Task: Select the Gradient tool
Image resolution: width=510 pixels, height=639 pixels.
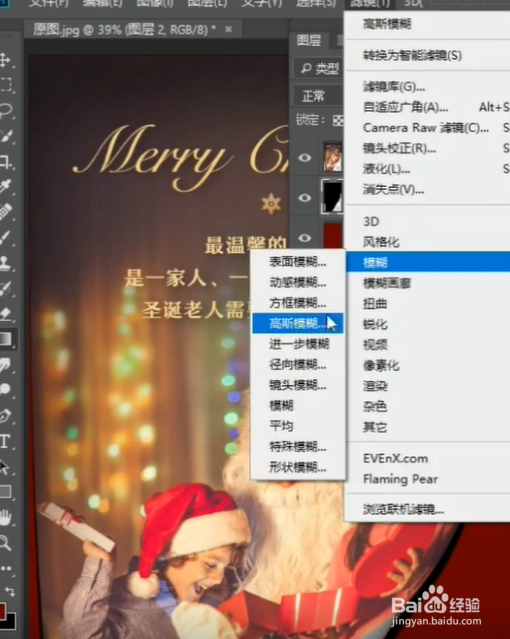Action: click(6, 339)
